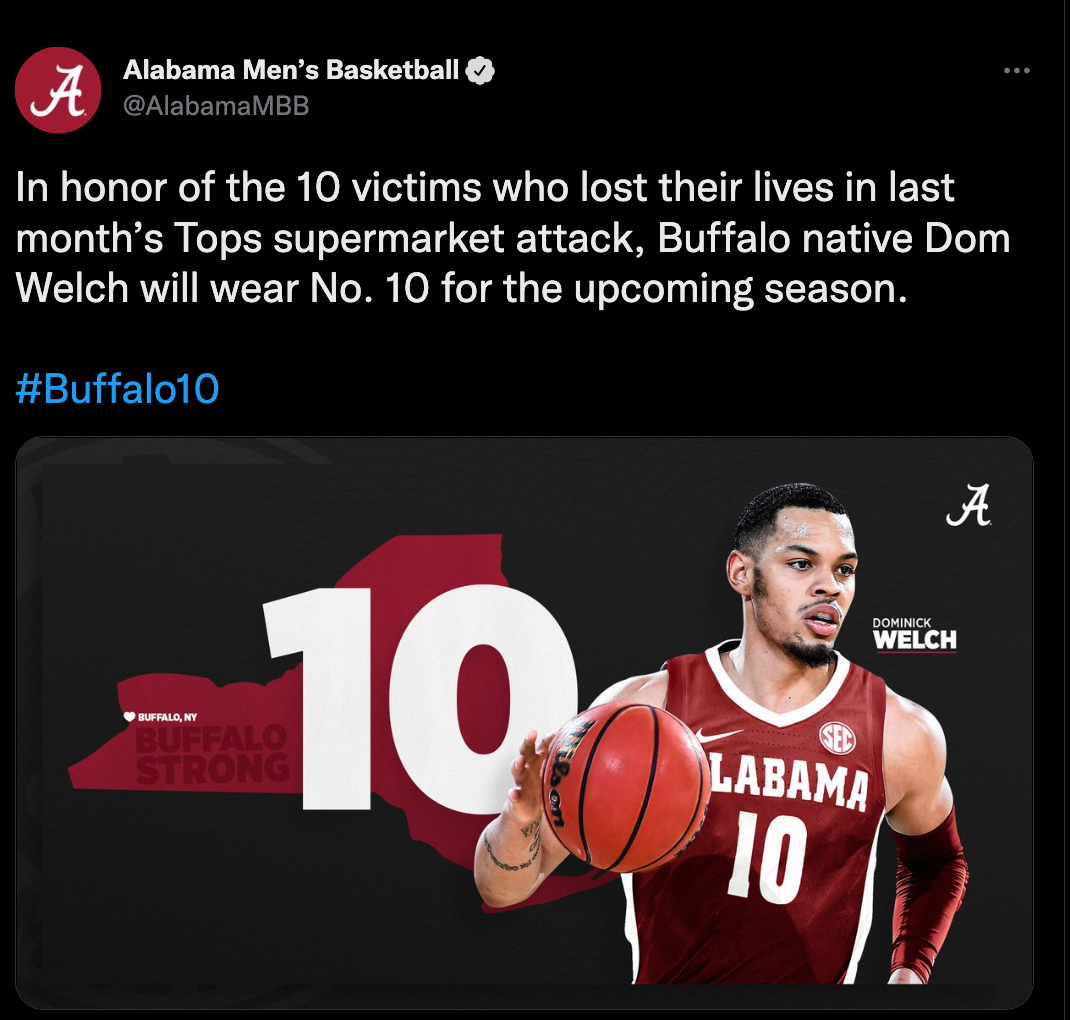Click the SEC logo on the jersey
Viewport: 1070px width, 1020px height.
837,738
